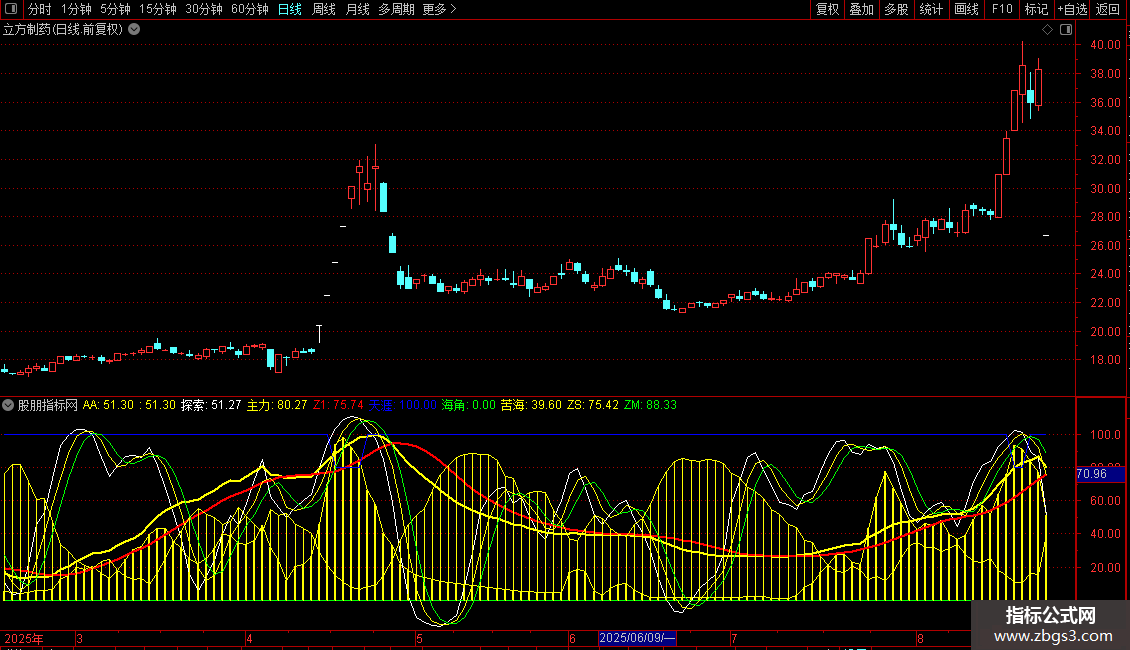
Task: Select the 1分钟 period tab
Action: point(76,9)
